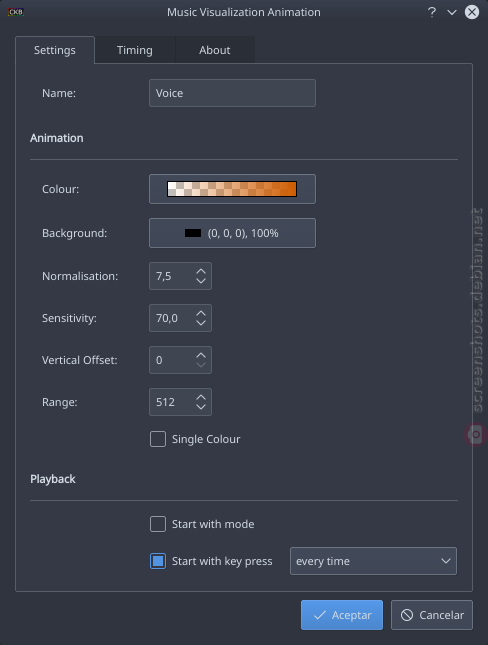Increase Sensitivity with the up arrow
Screen dimensions: 488x645
click(x=201, y=313)
